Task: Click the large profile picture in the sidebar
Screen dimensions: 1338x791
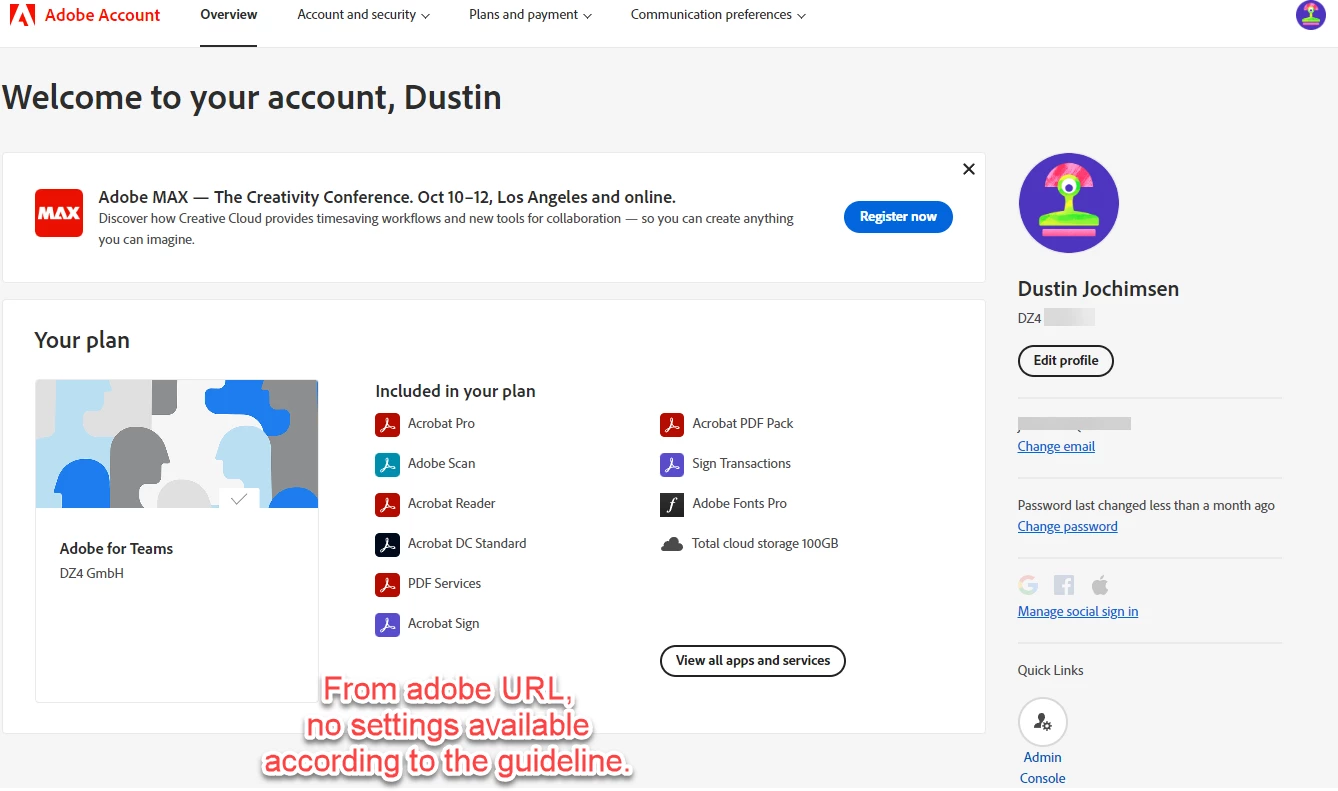Action: pyautogui.click(x=1069, y=203)
